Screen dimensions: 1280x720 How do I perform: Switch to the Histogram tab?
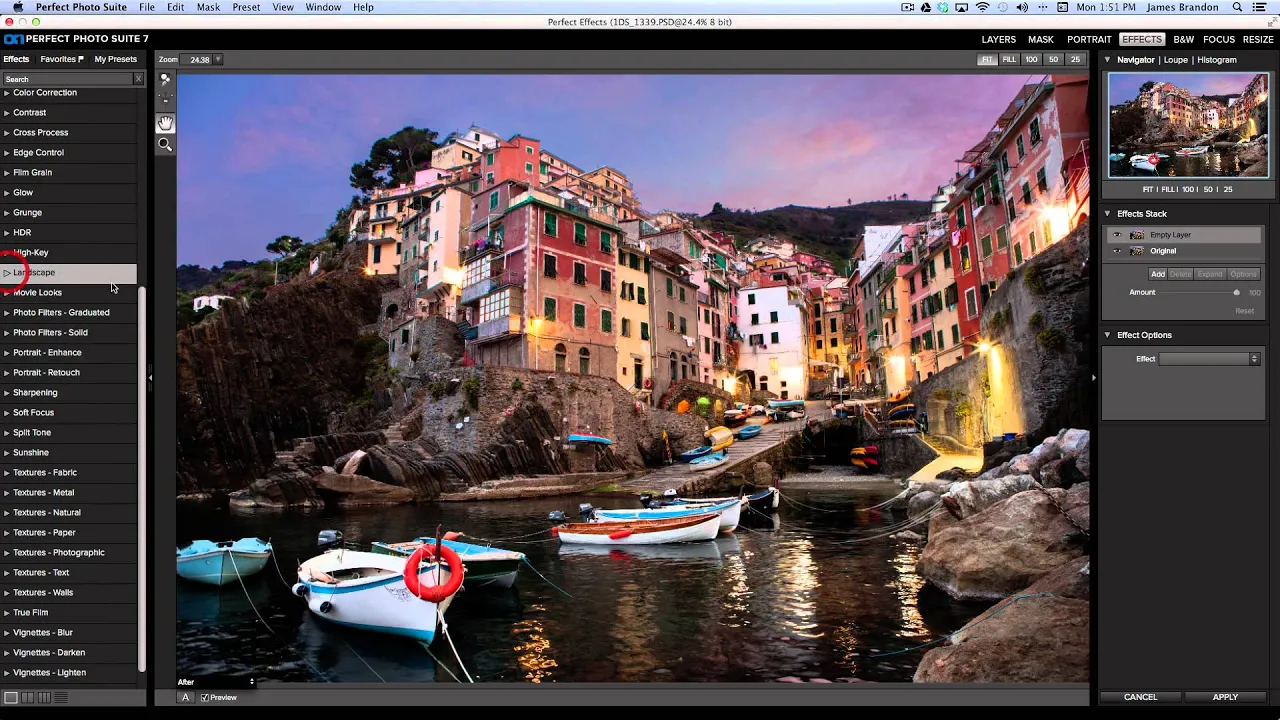[1217, 60]
